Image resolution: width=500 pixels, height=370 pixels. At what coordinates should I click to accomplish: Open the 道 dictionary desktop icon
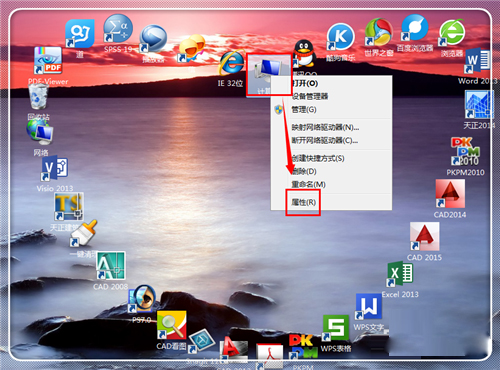pyautogui.click(x=79, y=34)
